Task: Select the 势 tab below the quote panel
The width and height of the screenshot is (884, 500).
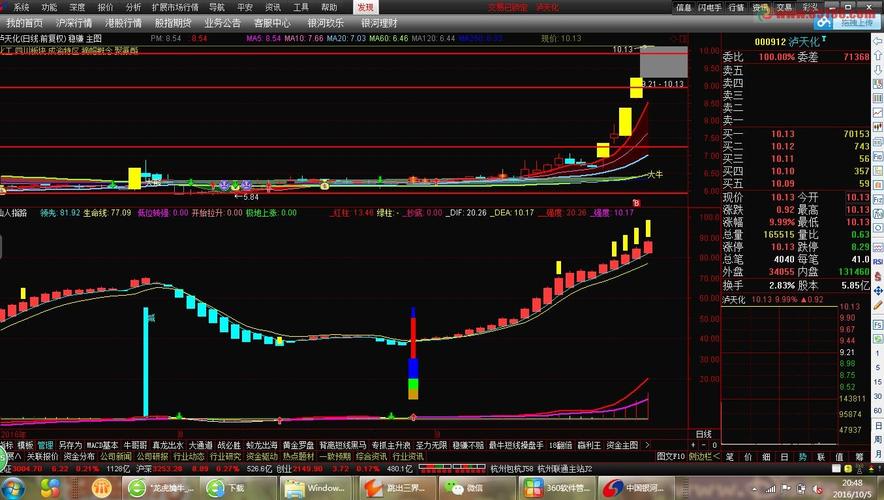Action: tap(803, 457)
